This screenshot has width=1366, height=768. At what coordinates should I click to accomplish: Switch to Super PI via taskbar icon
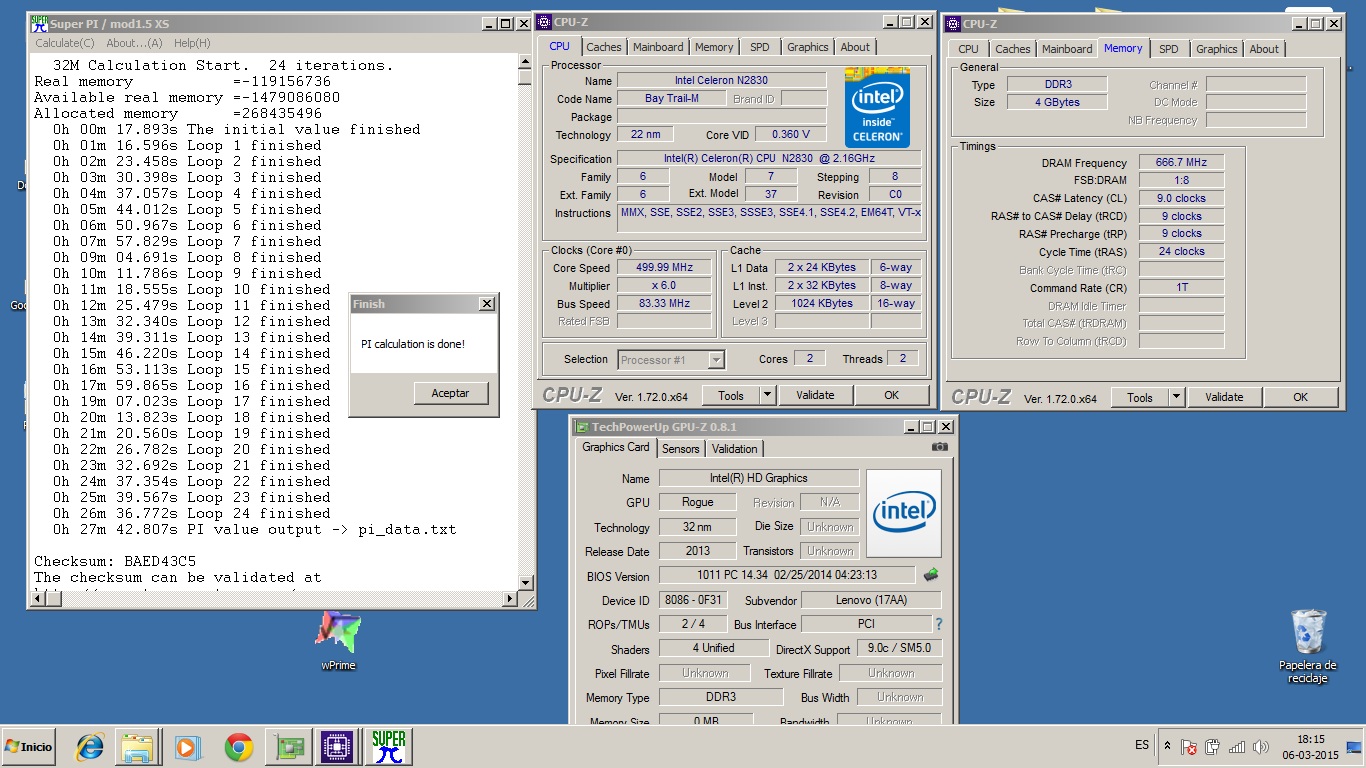(388, 747)
